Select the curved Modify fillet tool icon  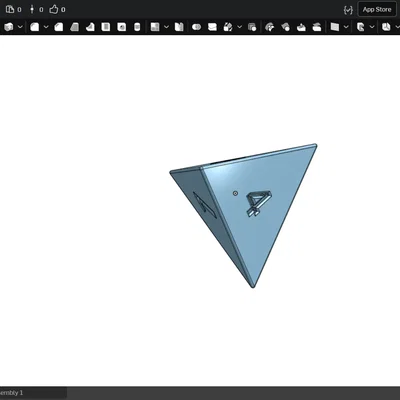tap(269, 27)
